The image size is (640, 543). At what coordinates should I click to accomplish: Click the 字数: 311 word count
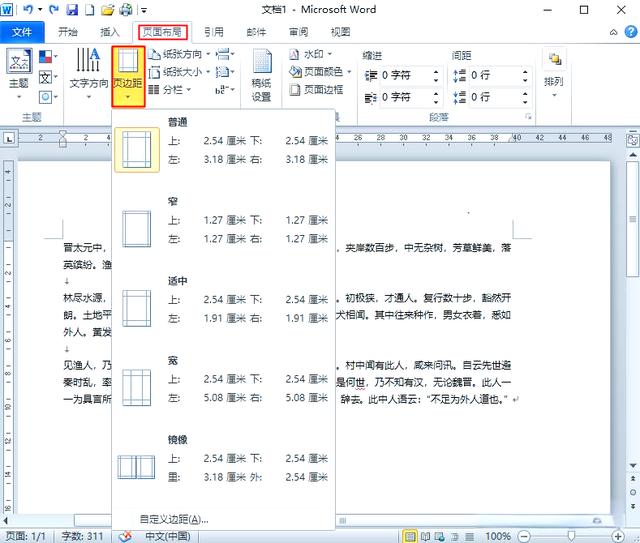(x=82, y=536)
